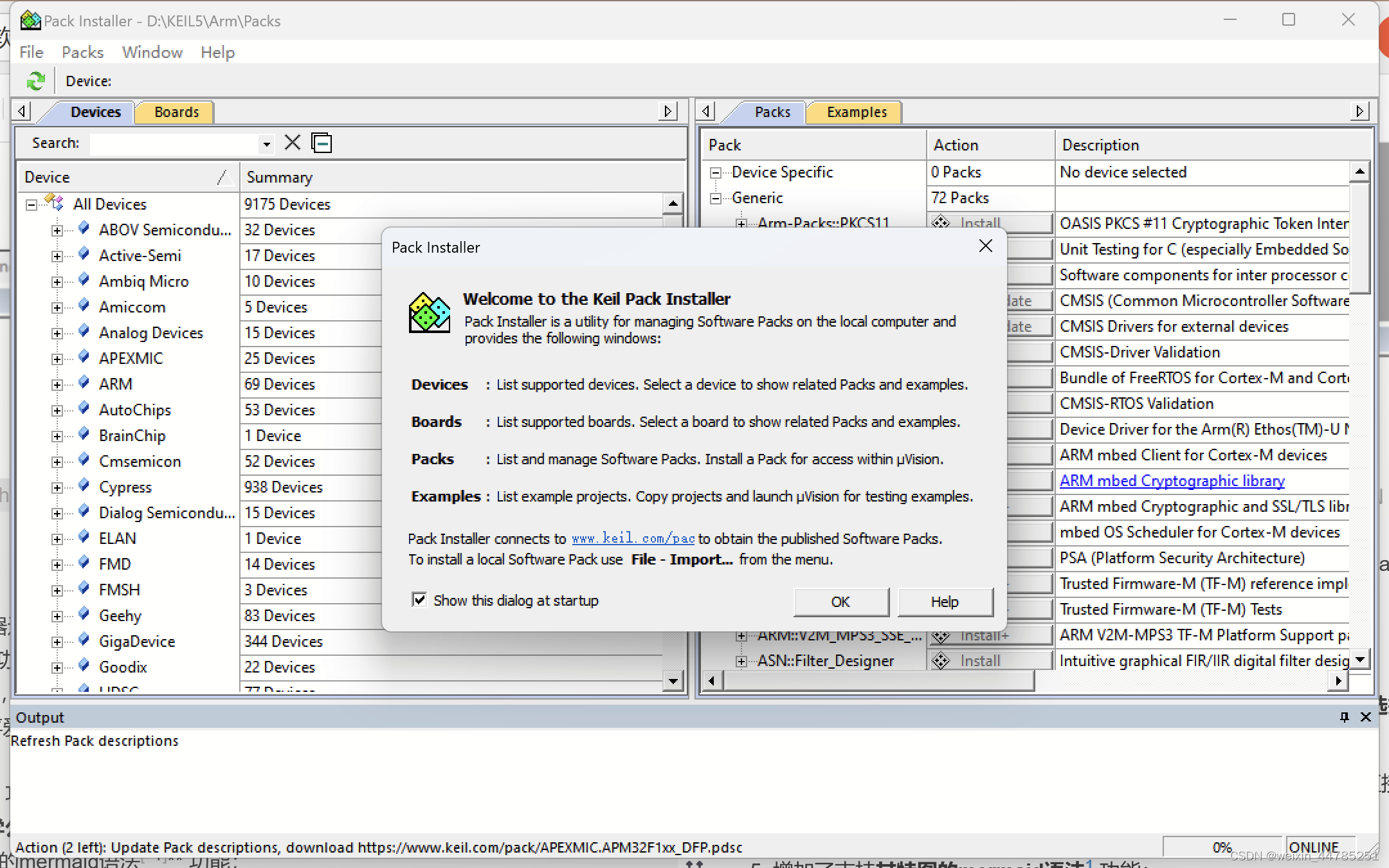The image size is (1389, 868).
Task: Click the green refresh packs toolbar icon
Action: click(35, 81)
